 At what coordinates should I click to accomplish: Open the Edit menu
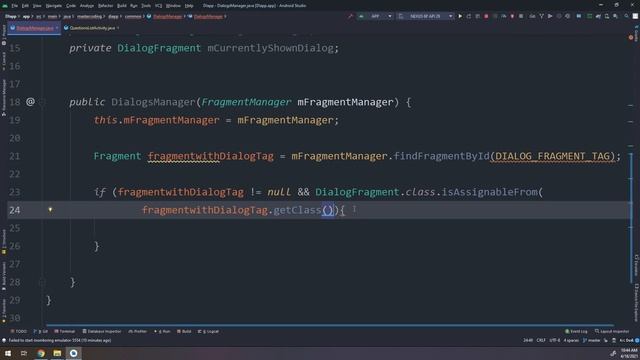click(x=25, y=6)
